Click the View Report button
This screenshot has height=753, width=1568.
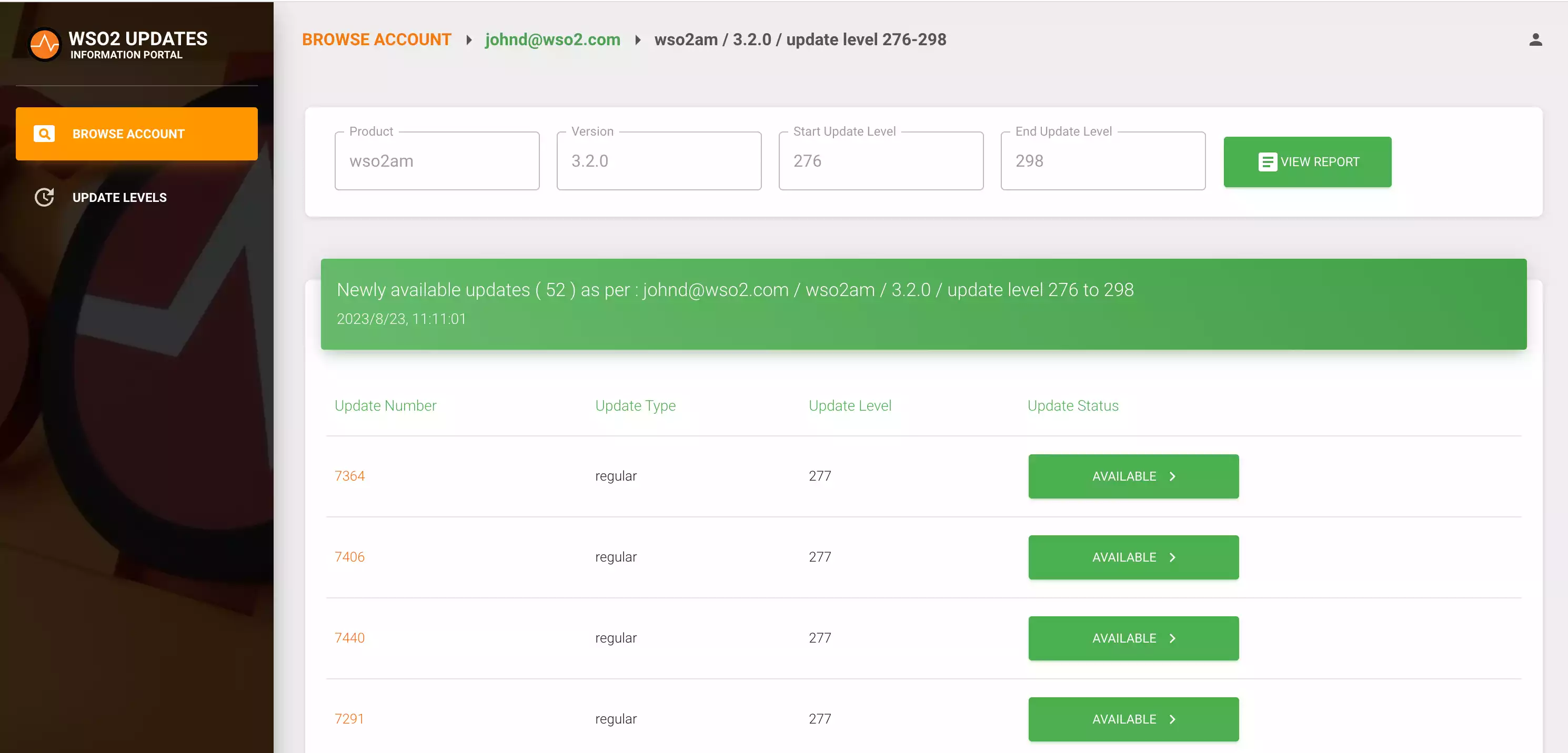1308,162
